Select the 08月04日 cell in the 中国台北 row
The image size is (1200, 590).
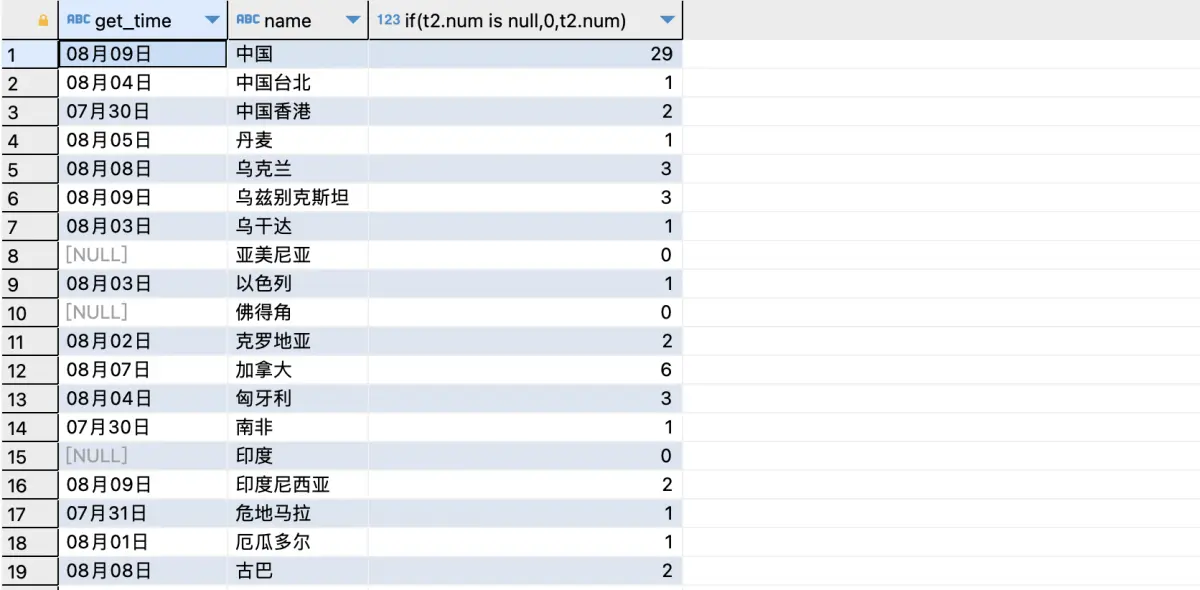[x=143, y=83]
